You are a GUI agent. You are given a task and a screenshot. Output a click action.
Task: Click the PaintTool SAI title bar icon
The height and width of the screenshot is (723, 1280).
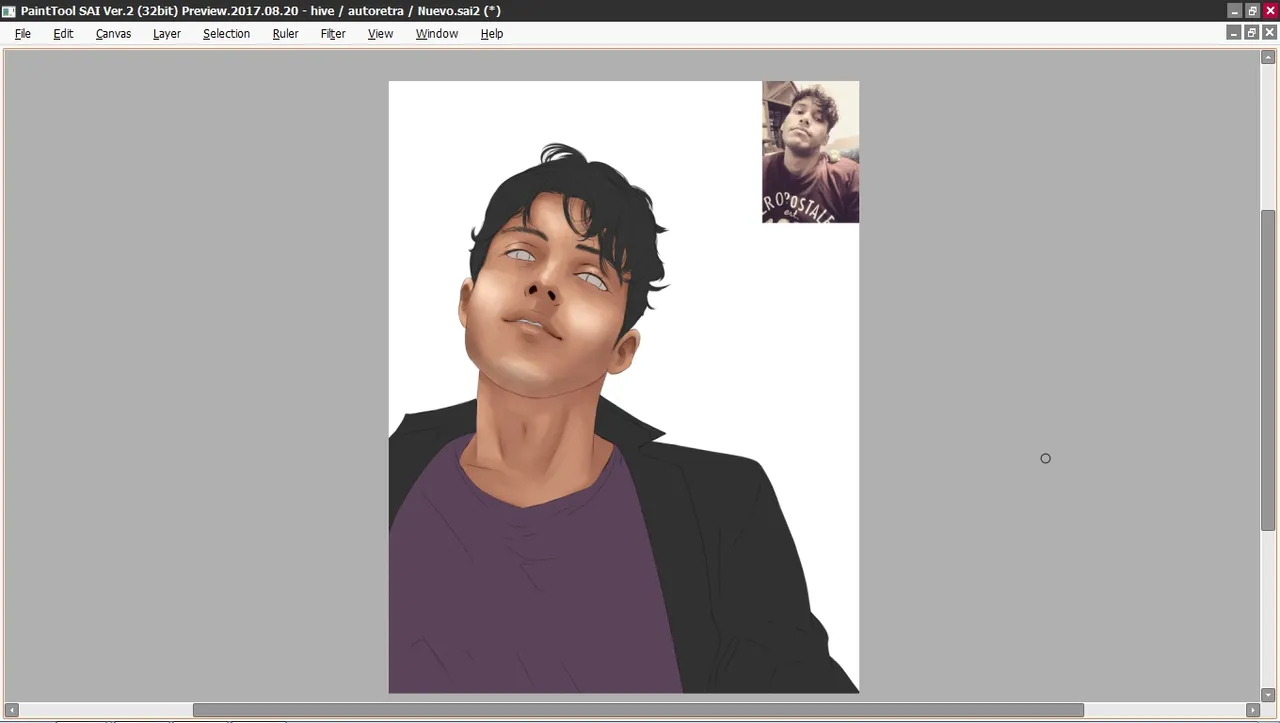[x=9, y=11]
